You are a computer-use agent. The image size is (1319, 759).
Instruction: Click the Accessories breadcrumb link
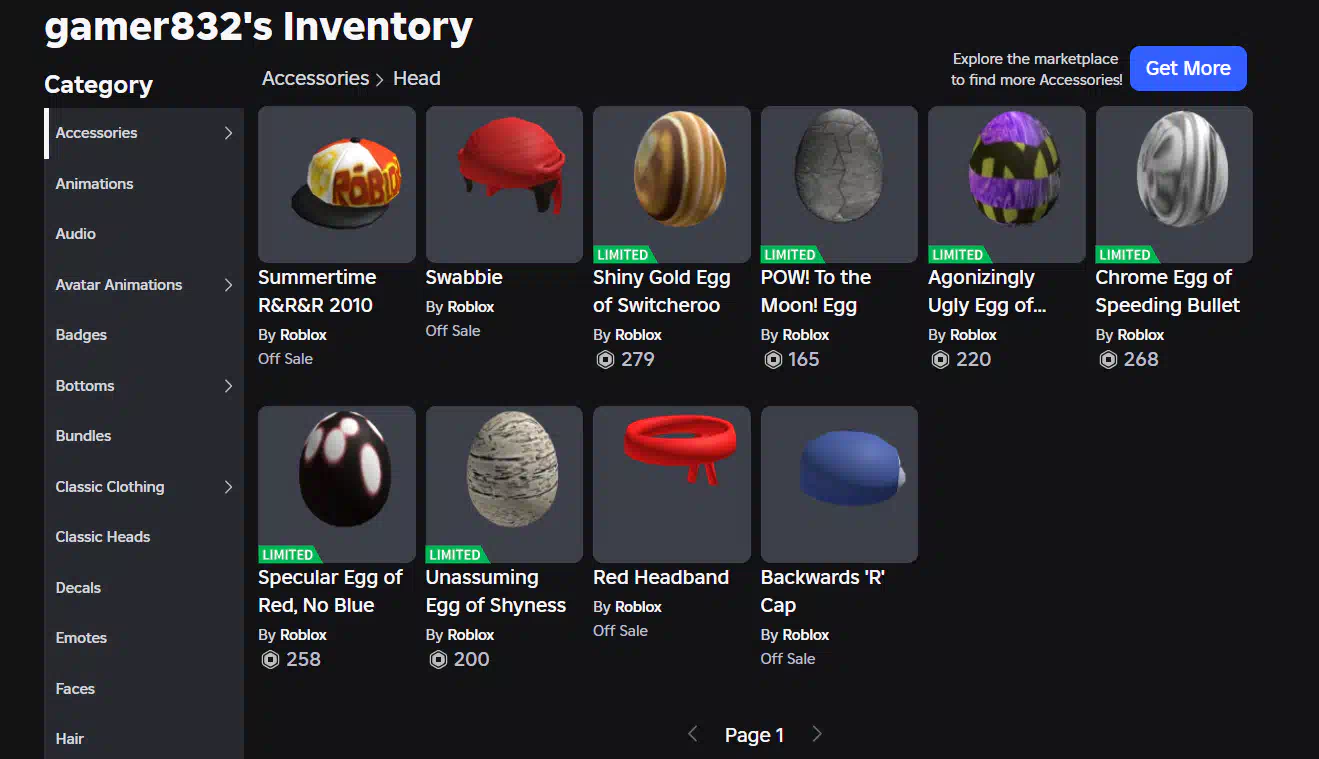315,78
